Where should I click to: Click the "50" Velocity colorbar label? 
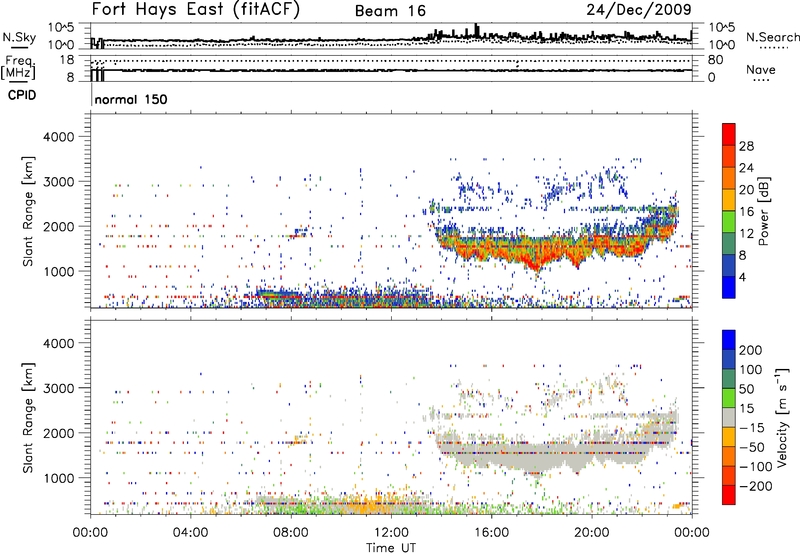pos(746,389)
